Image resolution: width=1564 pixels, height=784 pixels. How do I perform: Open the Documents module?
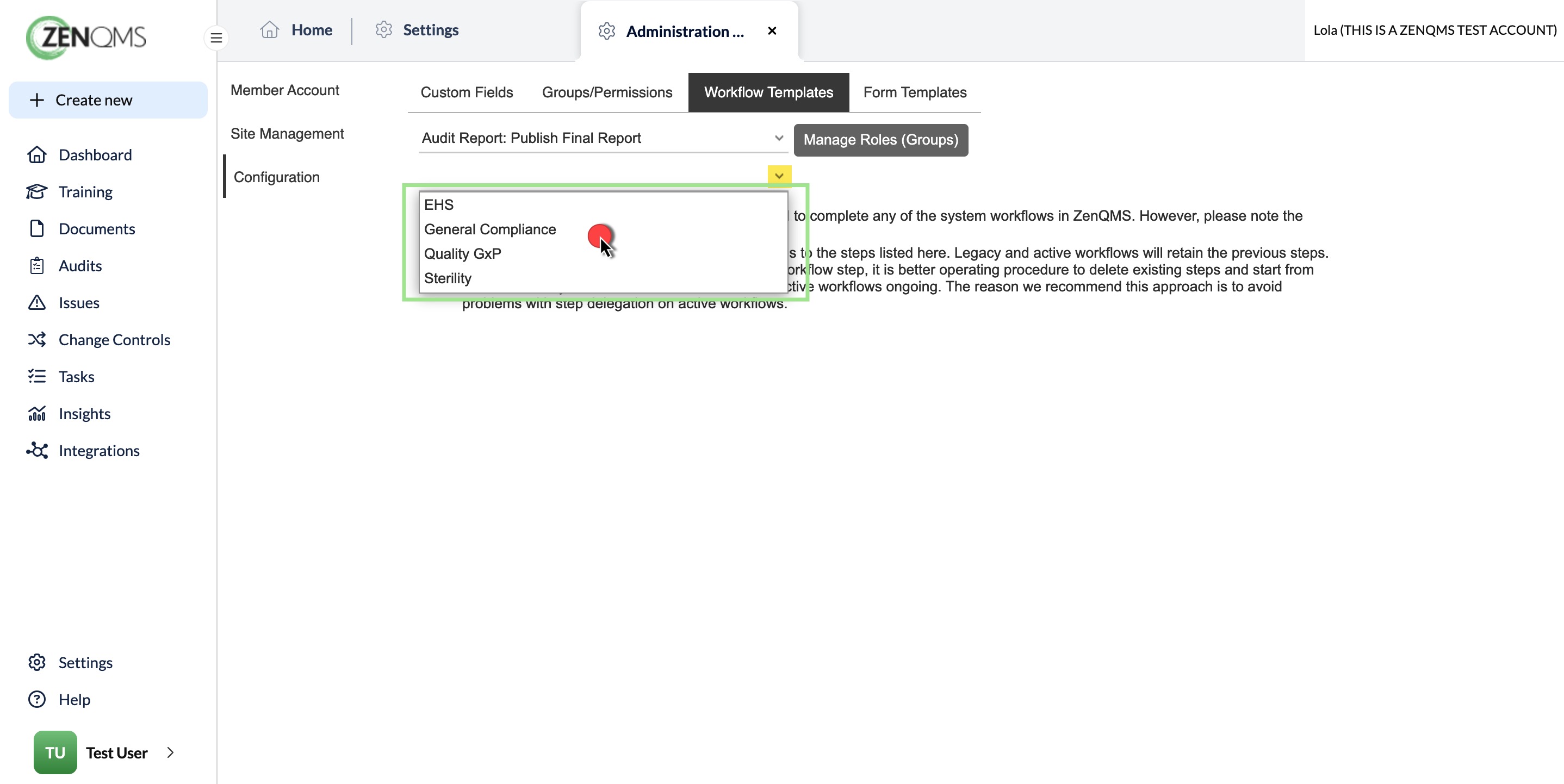[97, 229]
